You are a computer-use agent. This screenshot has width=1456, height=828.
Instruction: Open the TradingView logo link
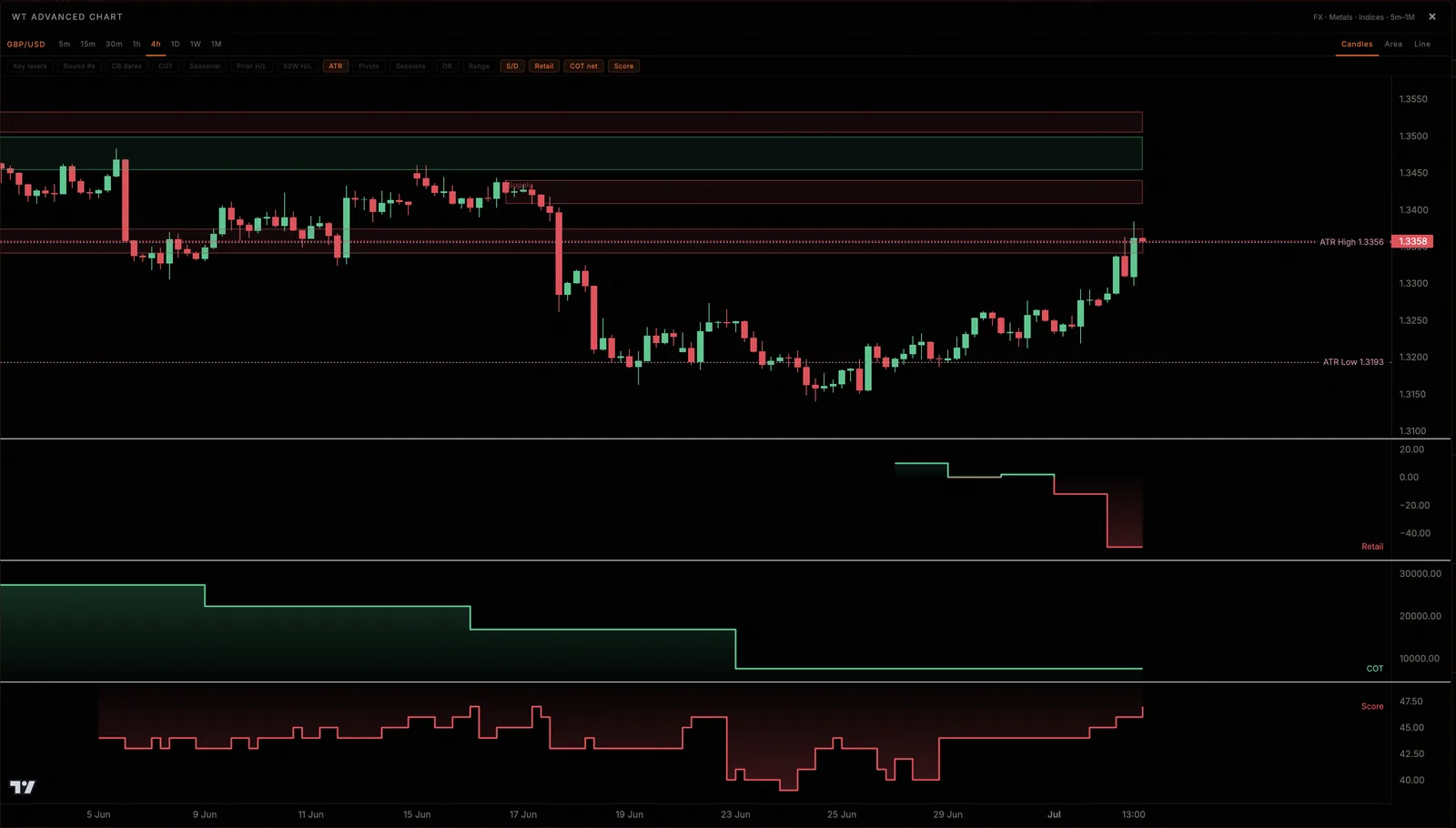pos(23,787)
